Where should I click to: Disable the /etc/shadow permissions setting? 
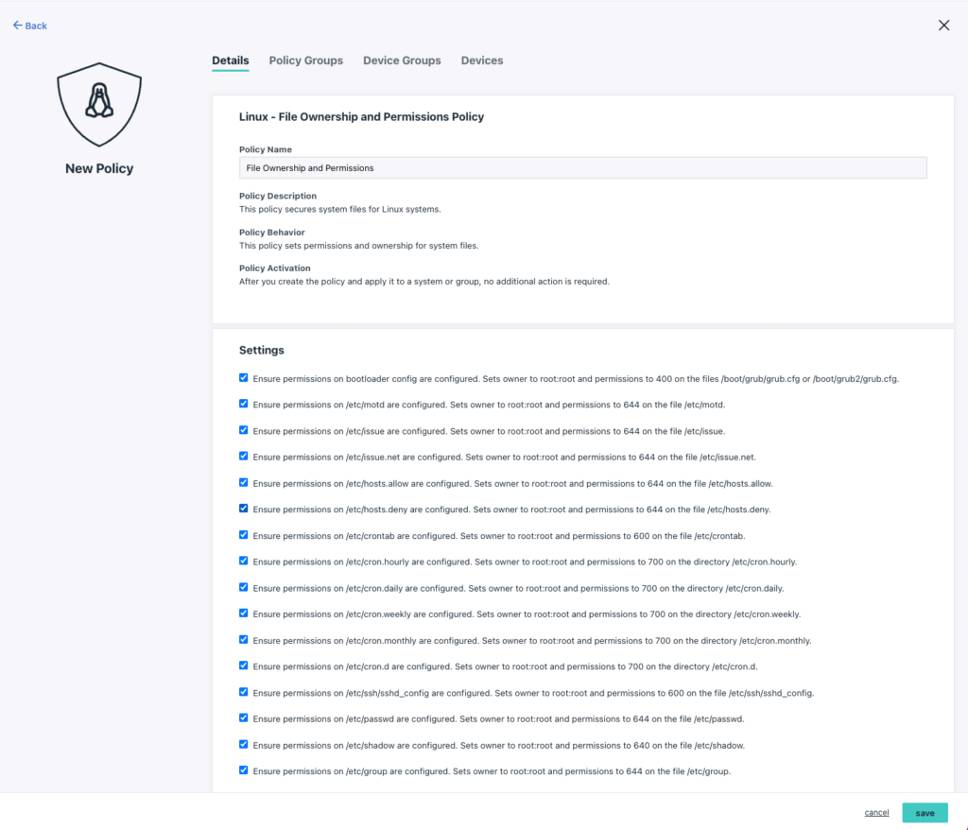tap(243, 745)
